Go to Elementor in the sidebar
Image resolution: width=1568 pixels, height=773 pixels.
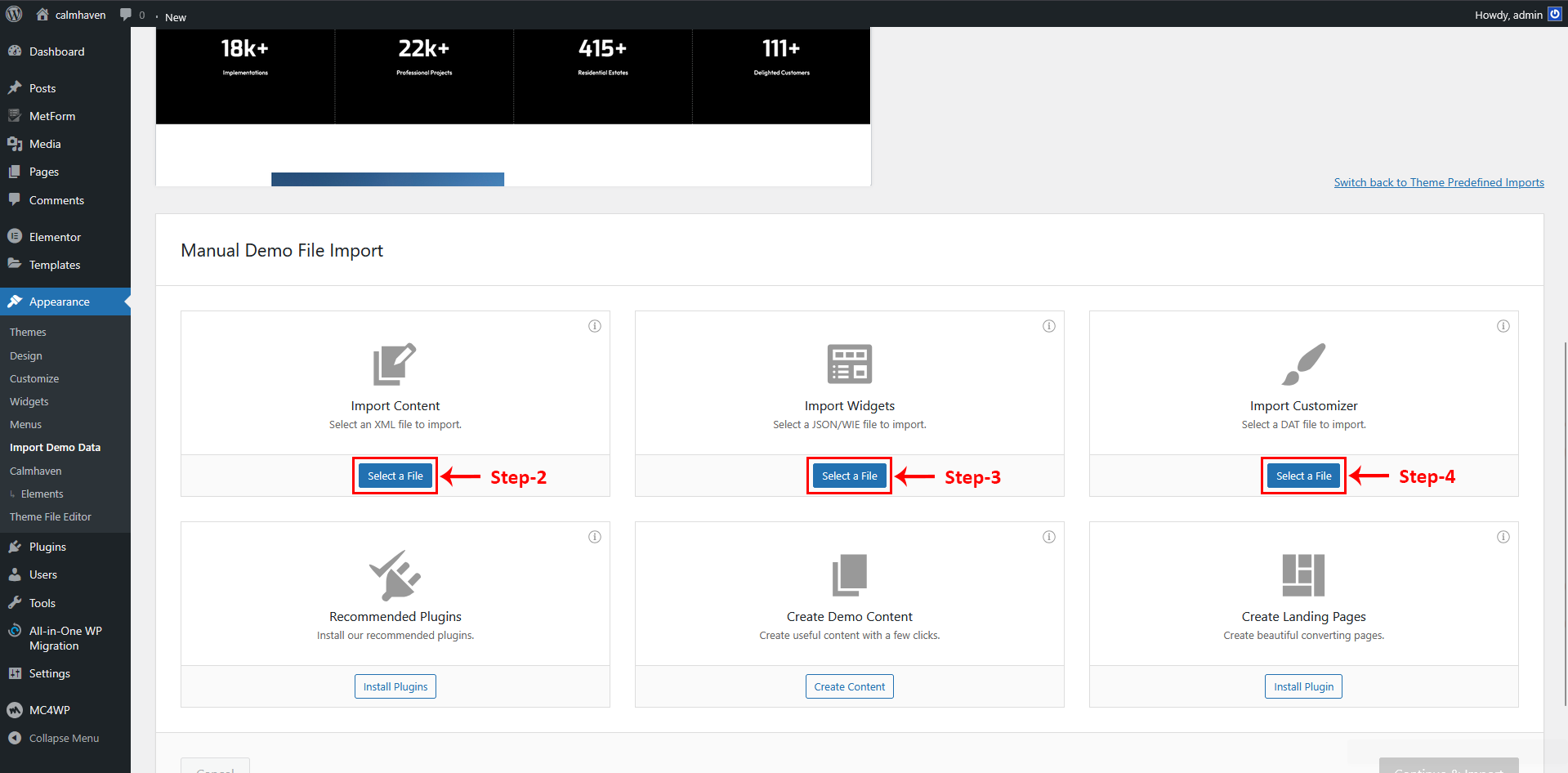(x=55, y=237)
